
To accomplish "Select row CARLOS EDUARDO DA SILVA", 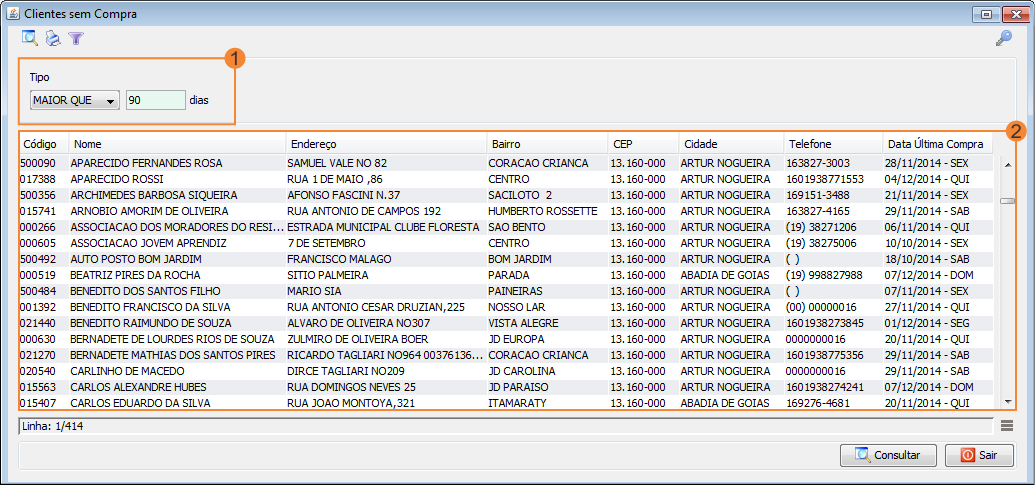I will pyautogui.click(x=506, y=403).
